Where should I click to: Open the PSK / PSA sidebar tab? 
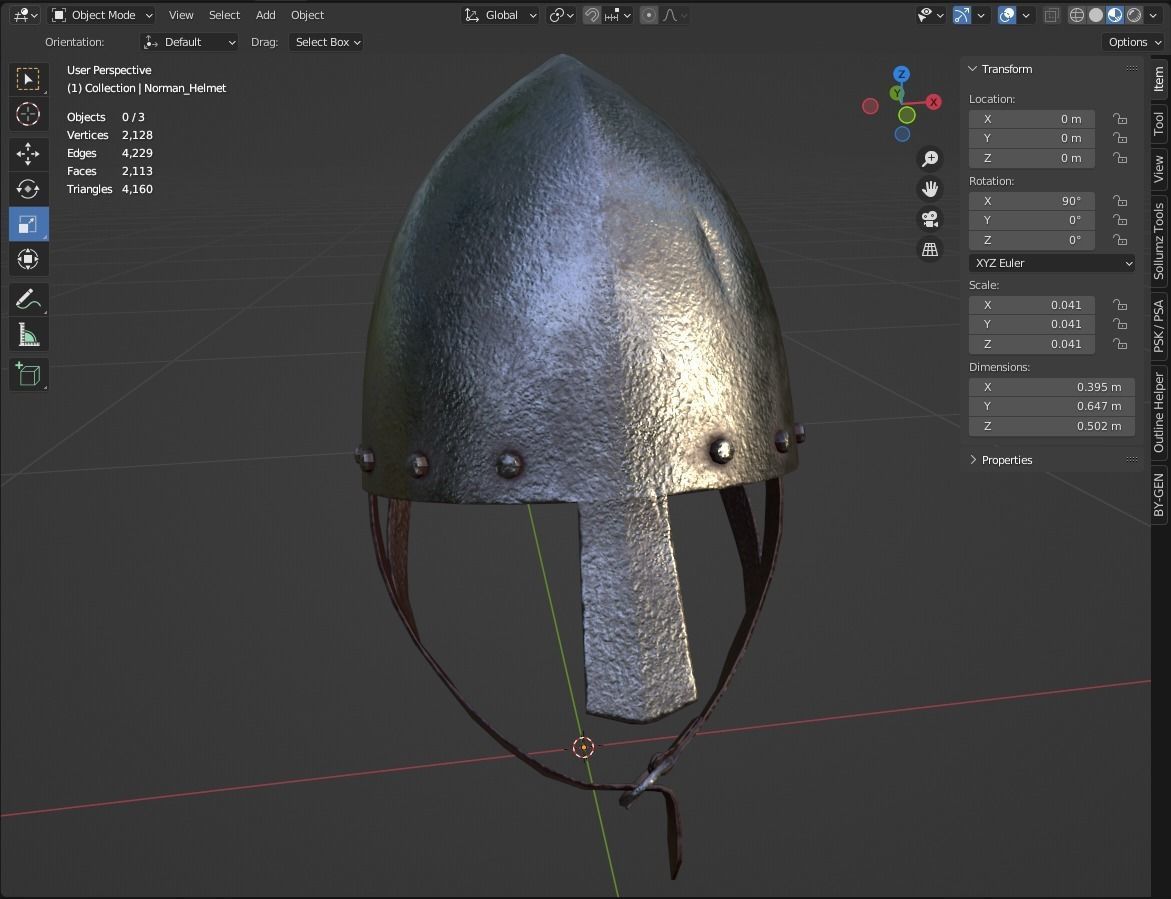tap(1158, 325)
